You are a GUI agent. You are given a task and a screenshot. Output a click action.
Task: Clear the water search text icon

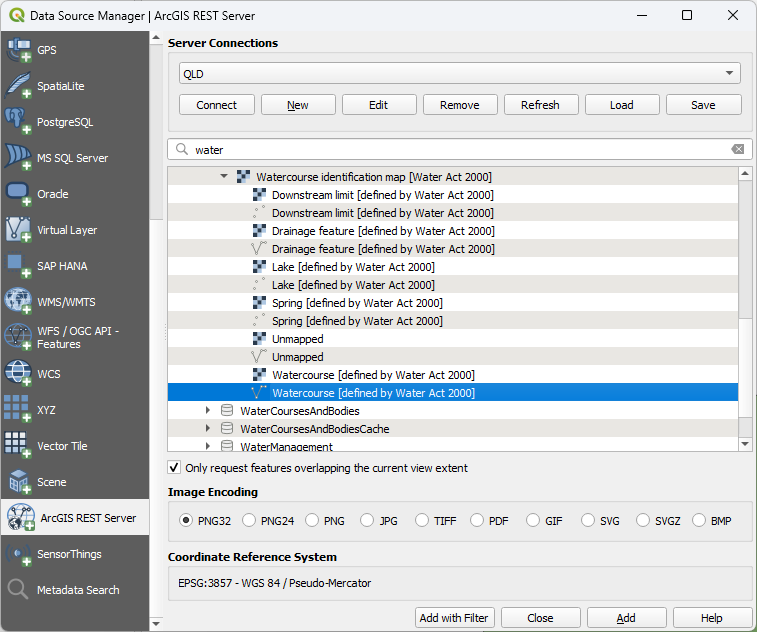point(737,149)
